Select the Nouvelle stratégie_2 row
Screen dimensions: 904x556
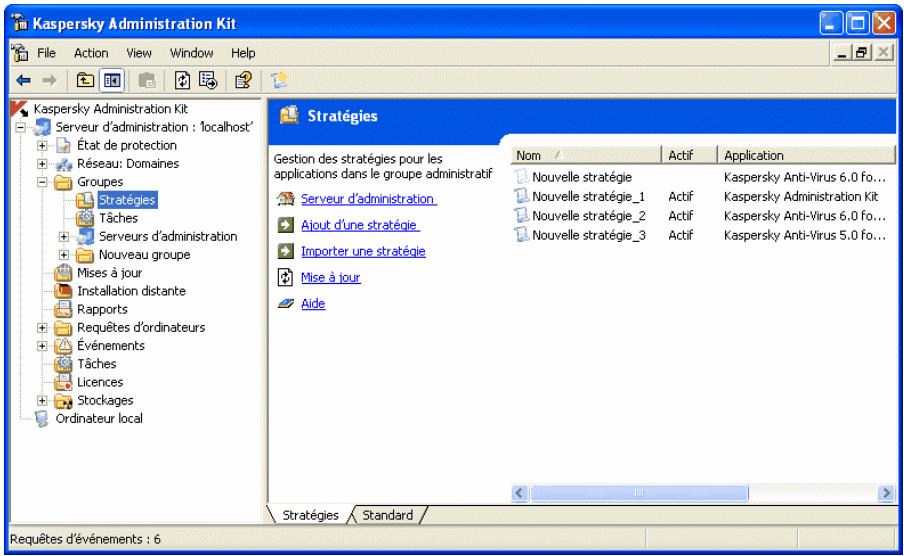tap(589, 216)
